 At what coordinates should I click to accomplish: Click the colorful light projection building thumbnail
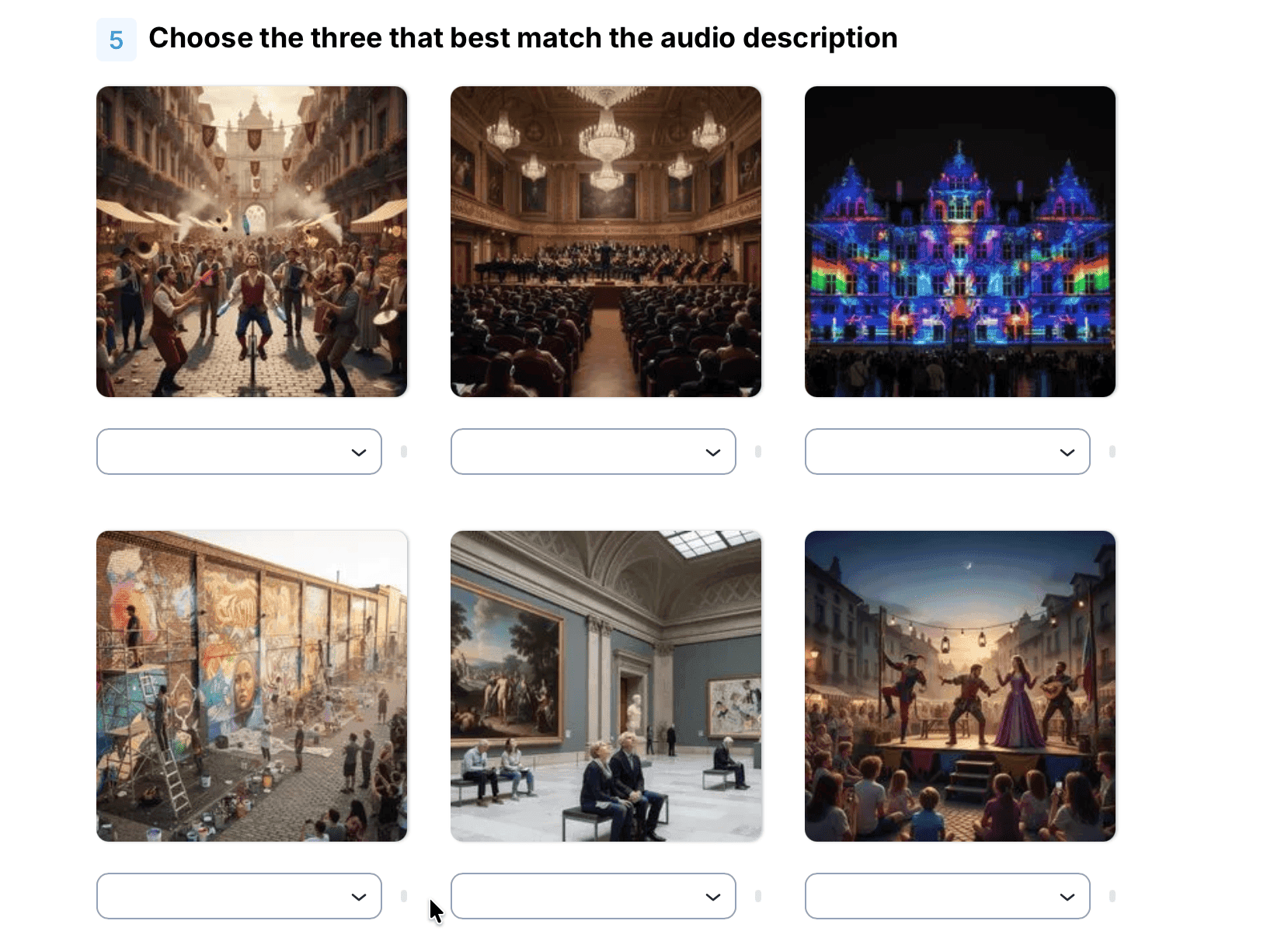960,242
